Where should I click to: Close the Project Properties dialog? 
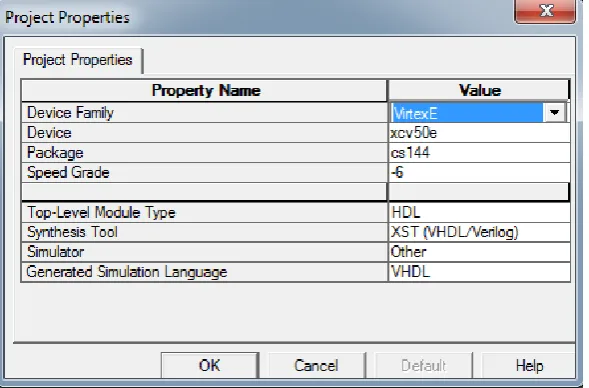point(545,11)
